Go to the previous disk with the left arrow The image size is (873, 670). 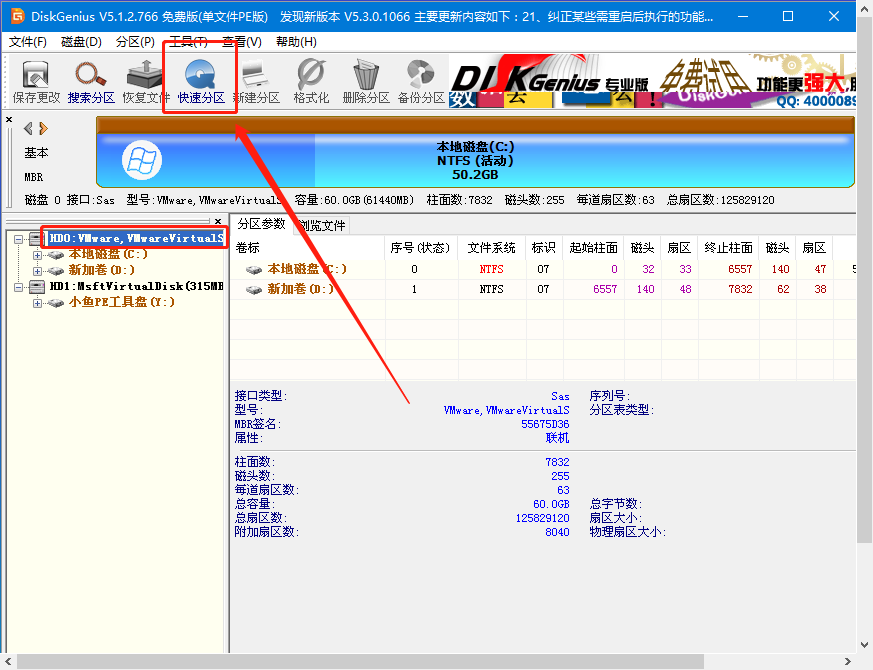pyautogui.click(x=28, y=128)
